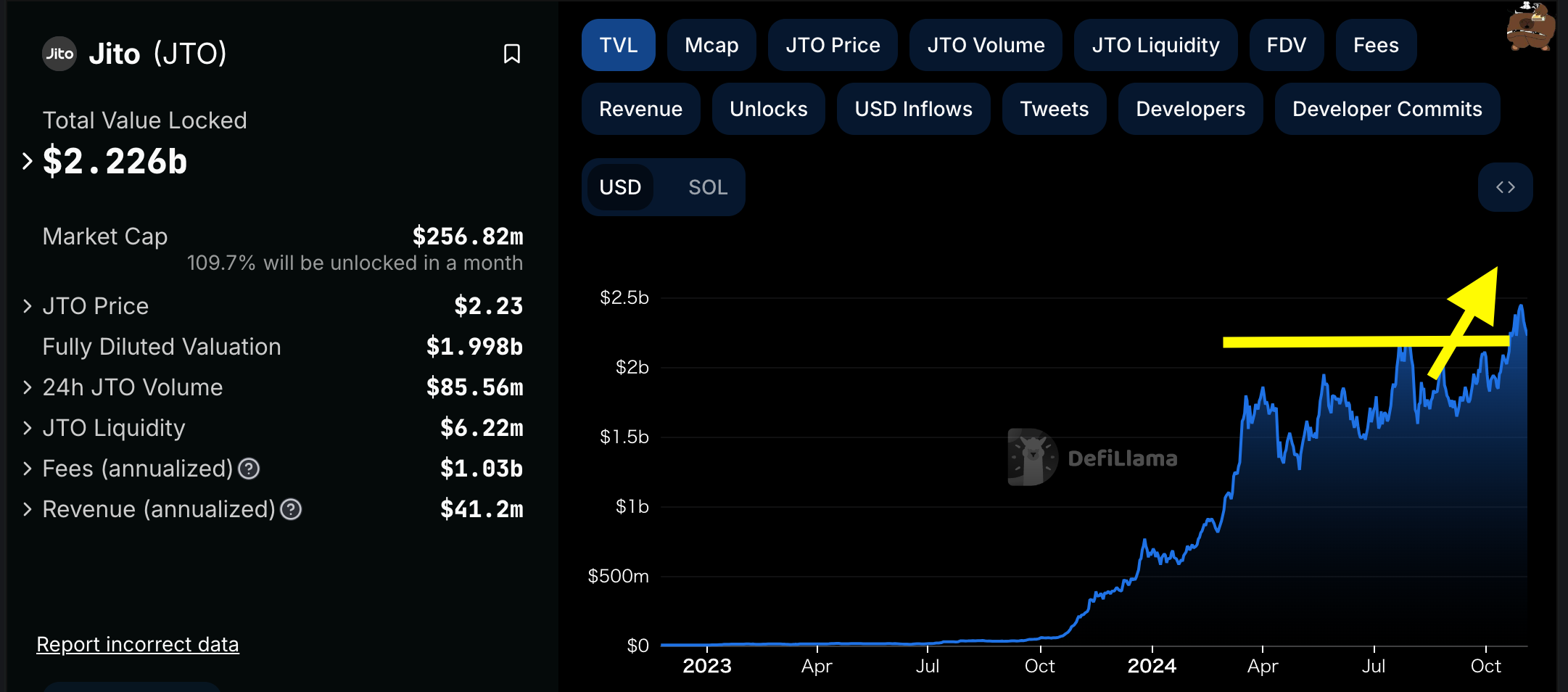This screenshot has width=1568, height=692.
Task: Expand the Revenue (annualized) row
Action: (28, 509)
